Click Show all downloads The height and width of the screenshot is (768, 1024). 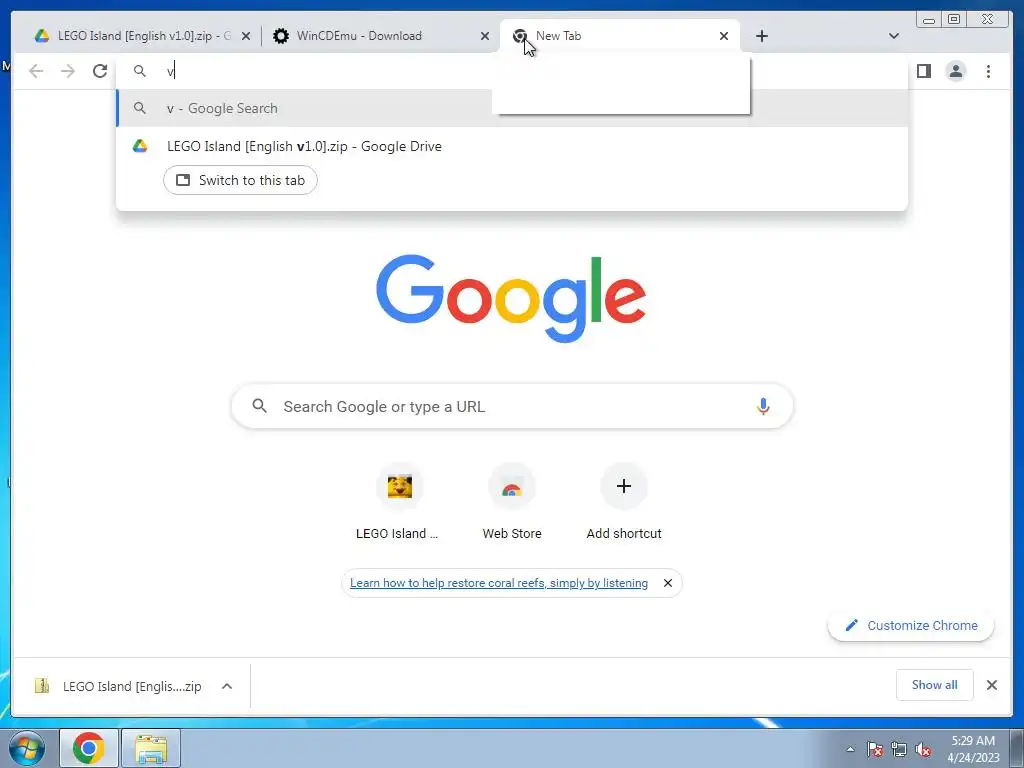click(935, 684)
